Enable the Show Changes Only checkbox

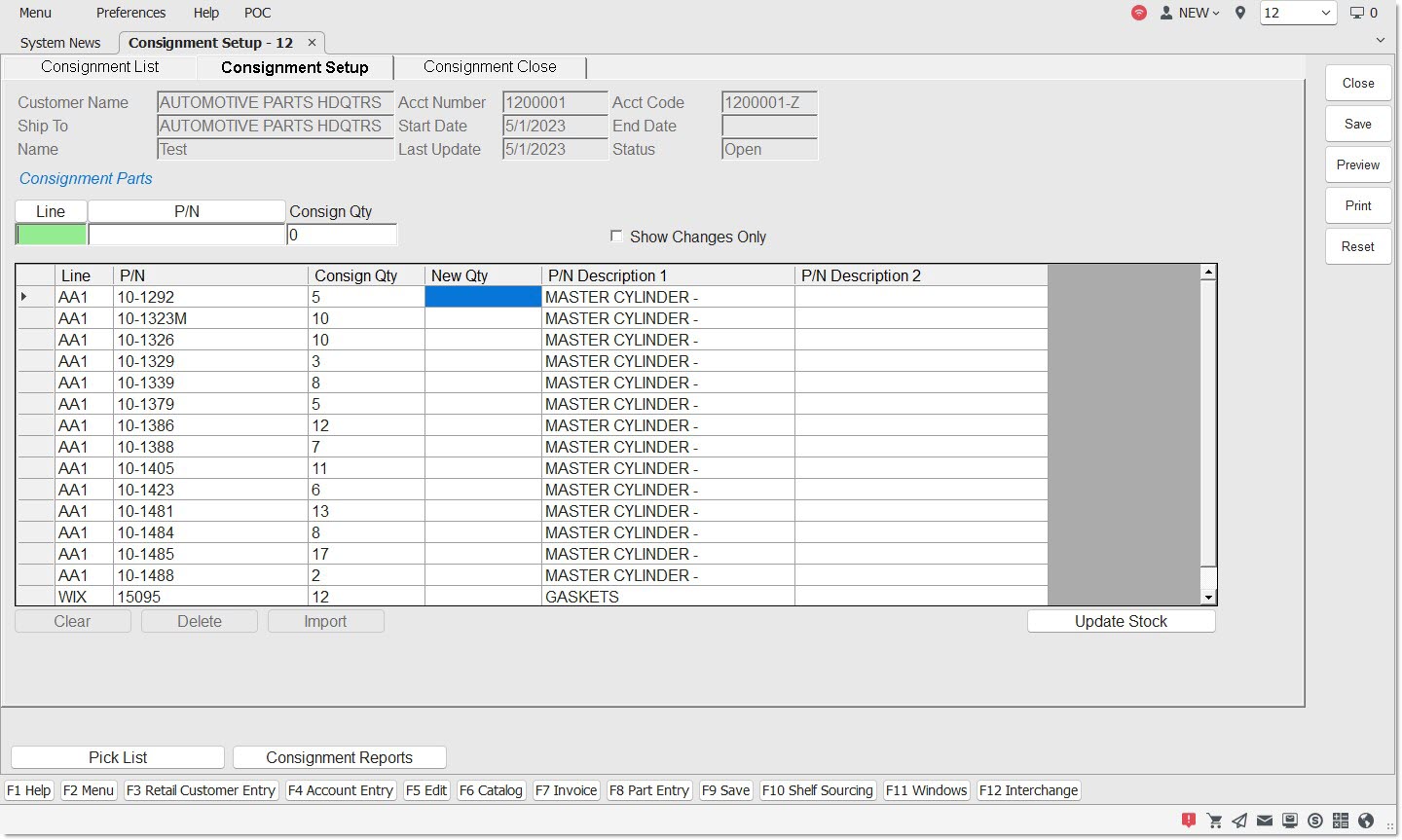(x=616, y=237)
